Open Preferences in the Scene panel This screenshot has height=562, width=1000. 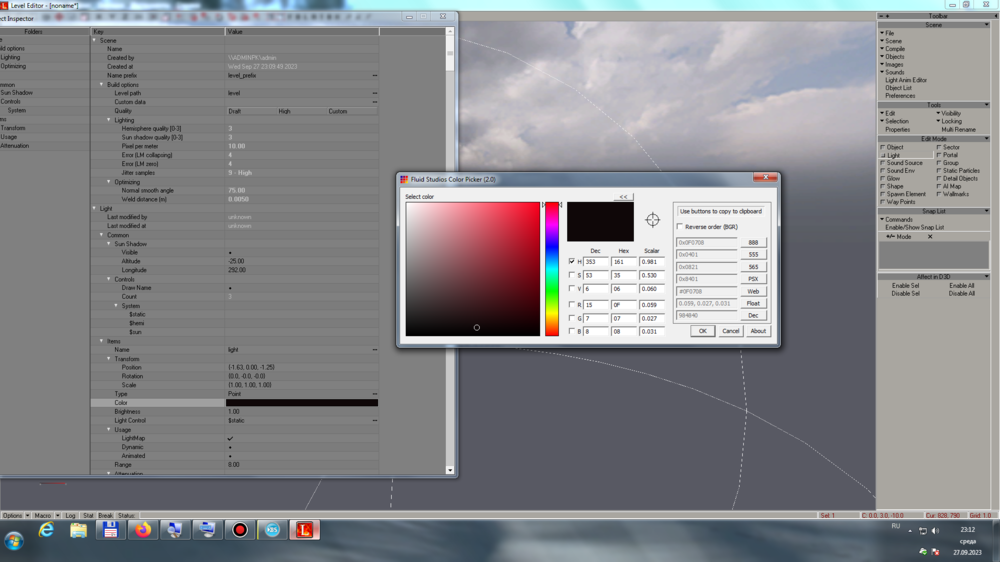click(x=900, y=96)
